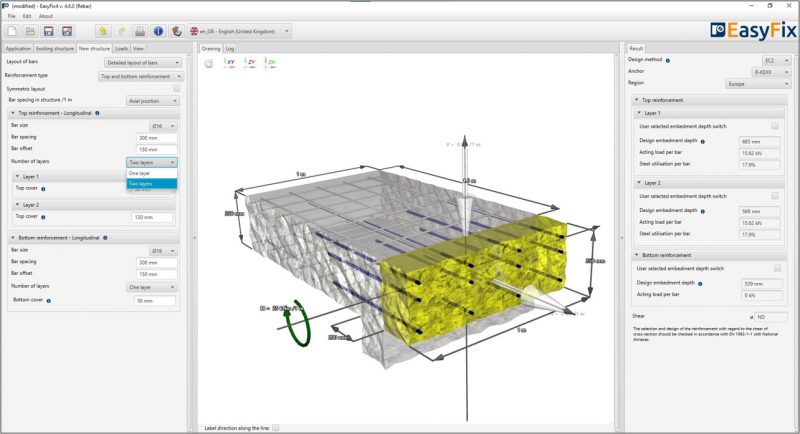Switch to the View tab

(138, 48)
